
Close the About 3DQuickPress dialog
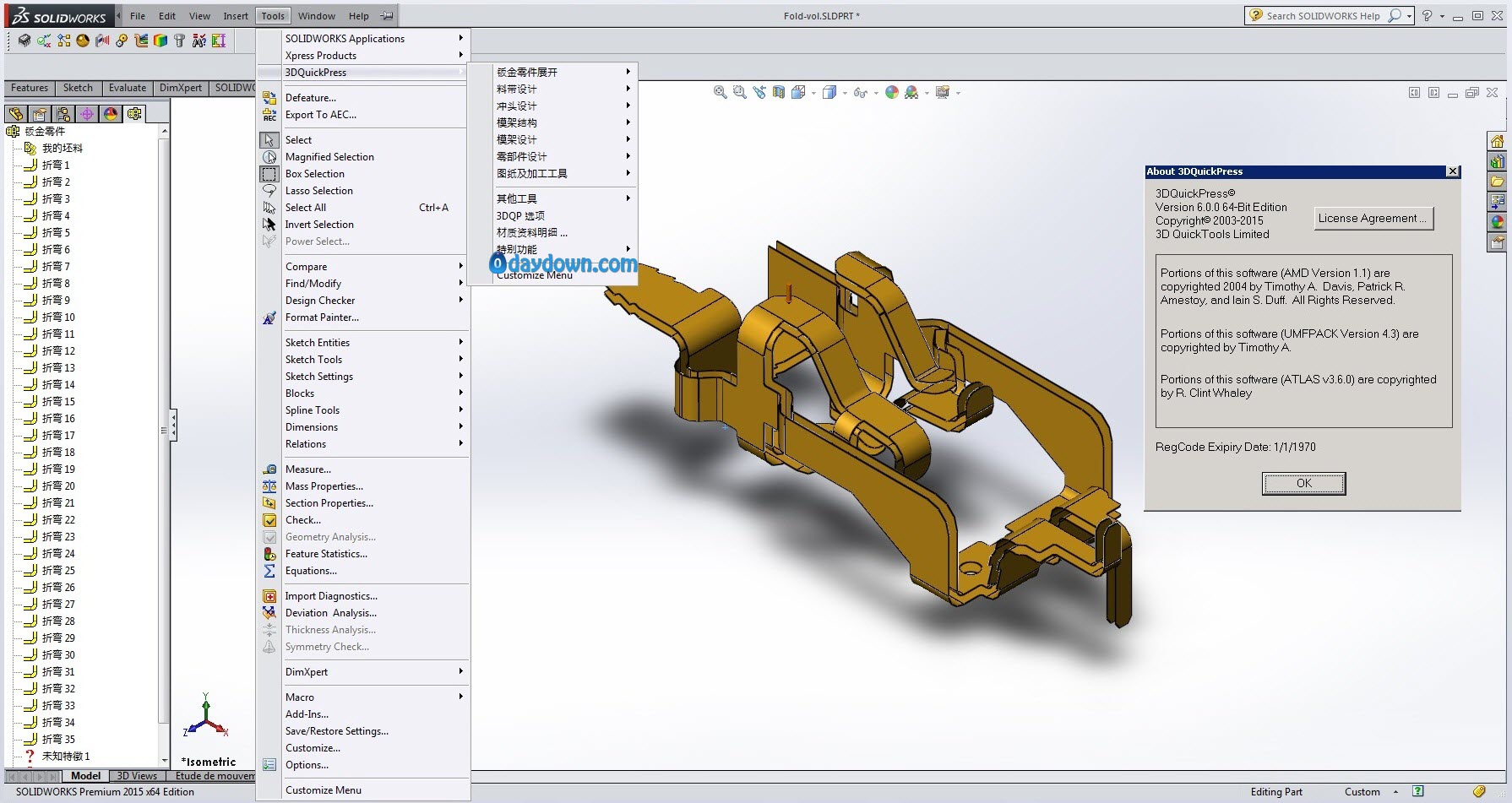pos(1453,171)
